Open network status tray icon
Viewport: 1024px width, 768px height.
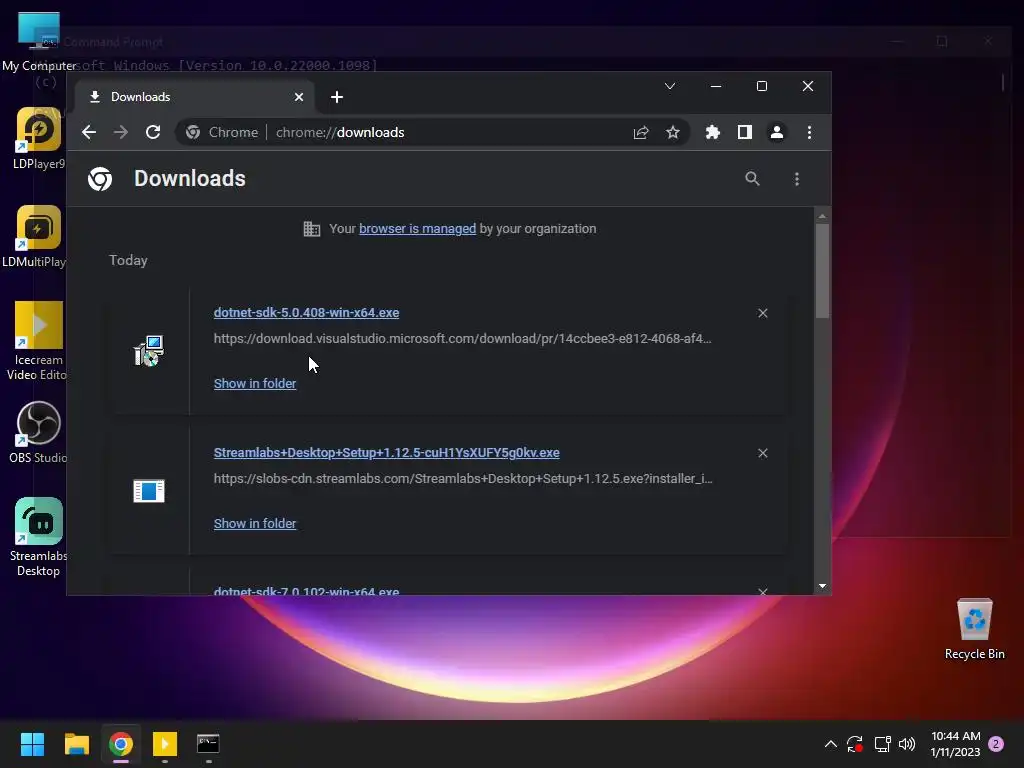pyautogui.click(x=882, y=744)
